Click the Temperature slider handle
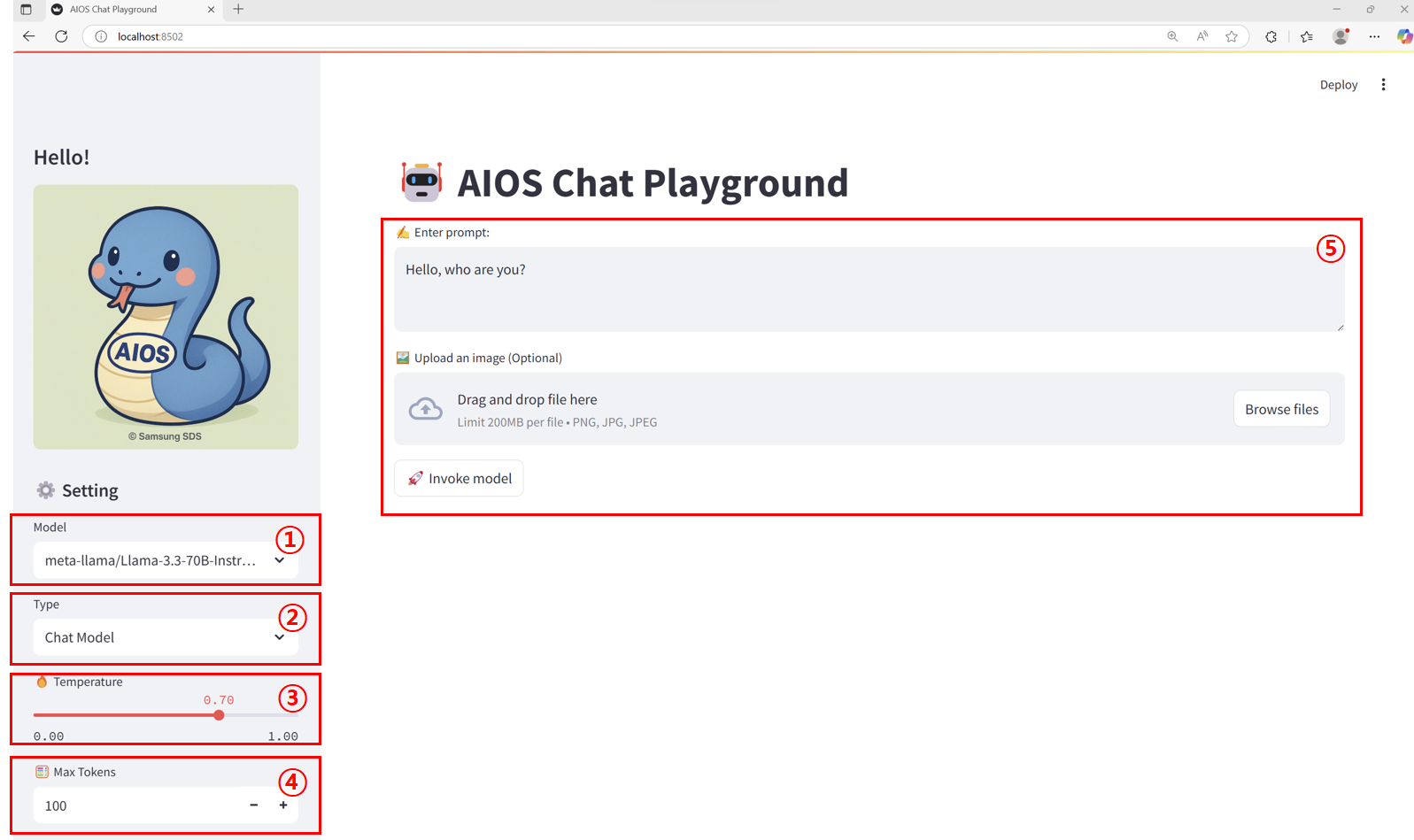The image size is (1414, 840). 219,715
